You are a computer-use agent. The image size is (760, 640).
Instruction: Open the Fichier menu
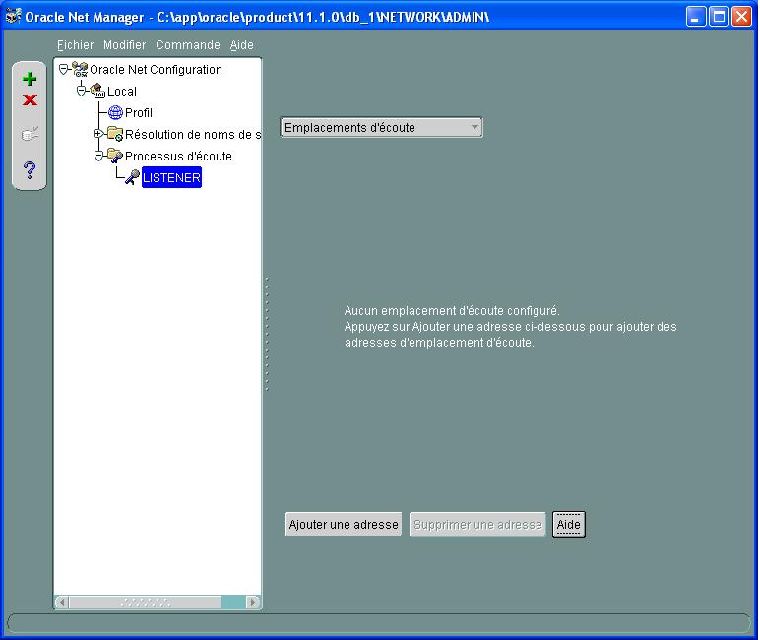click(x=75, y=45)
